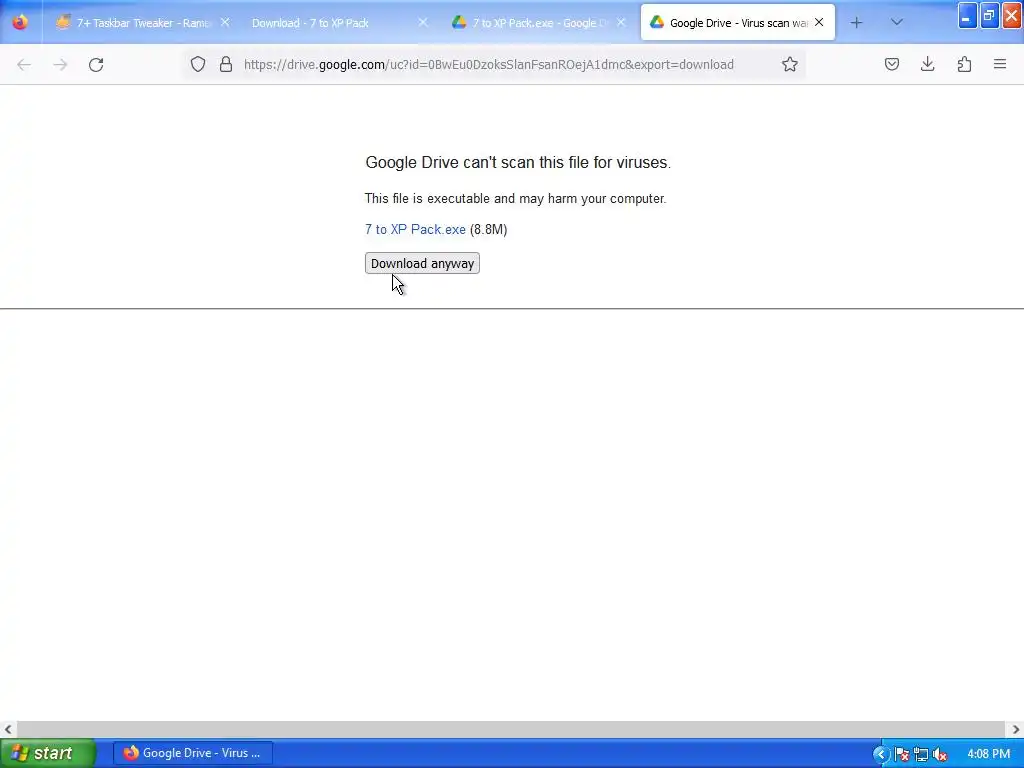The height and width of the screenshot is (768, 1024).
Task: Go forward to the next page
Action: (60, 64)
